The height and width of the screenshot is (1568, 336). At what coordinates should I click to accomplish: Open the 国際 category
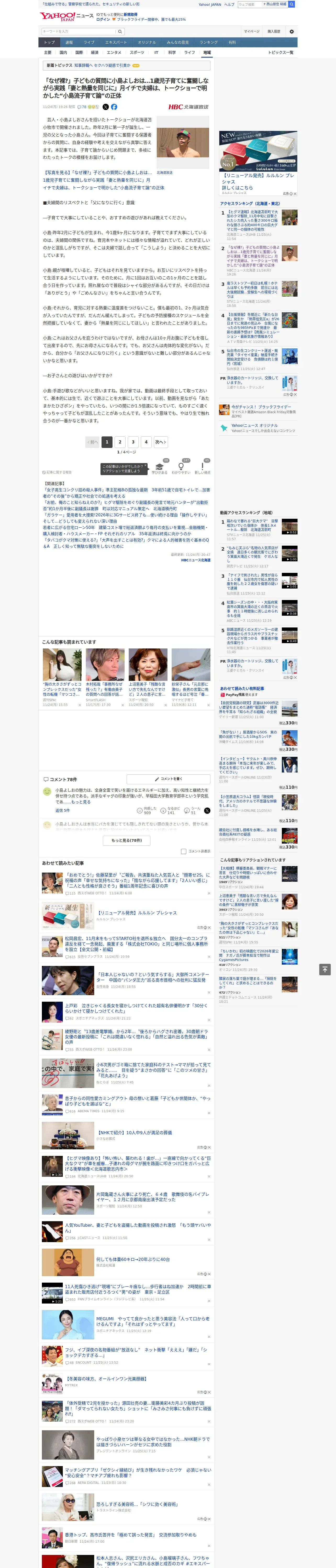pos(79,52)
